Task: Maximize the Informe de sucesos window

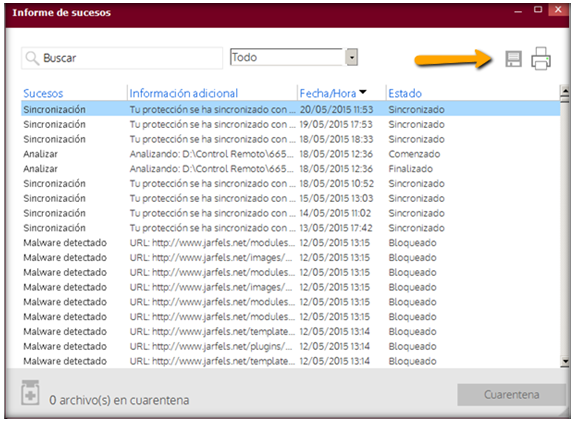Action: 538,10
